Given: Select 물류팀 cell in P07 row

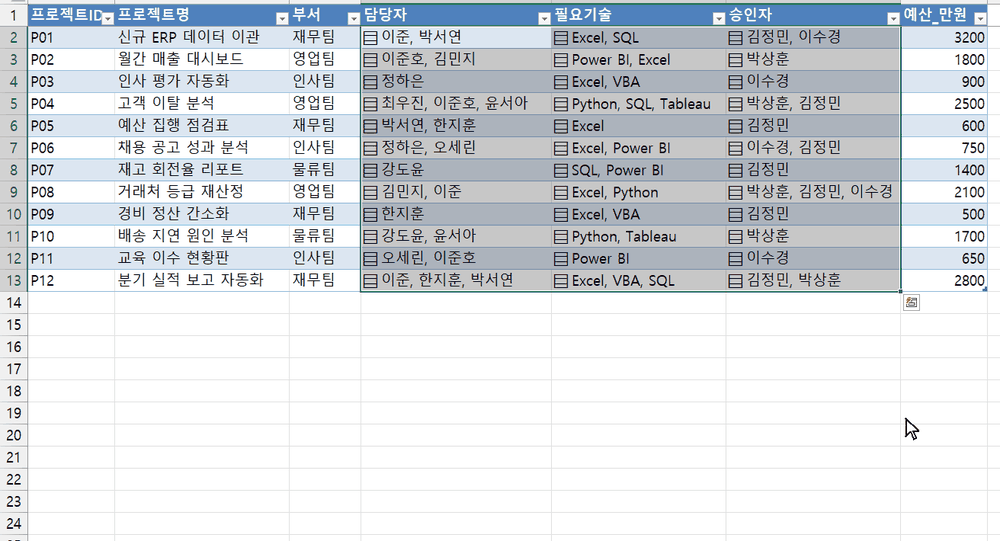Looking at the screenshot, I should 325,170.
